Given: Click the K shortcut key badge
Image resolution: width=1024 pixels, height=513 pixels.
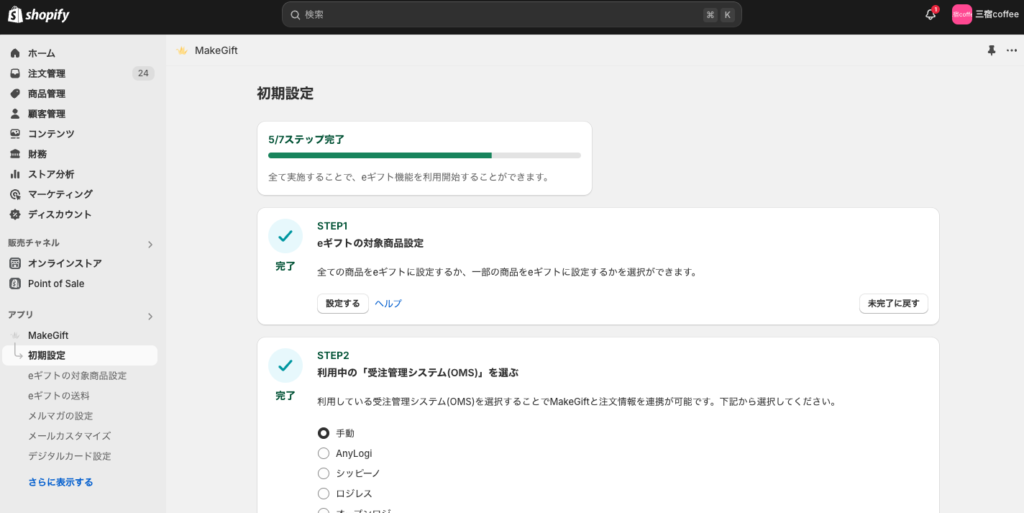Looking at the screenshot, I should click(x=728, y=14).
